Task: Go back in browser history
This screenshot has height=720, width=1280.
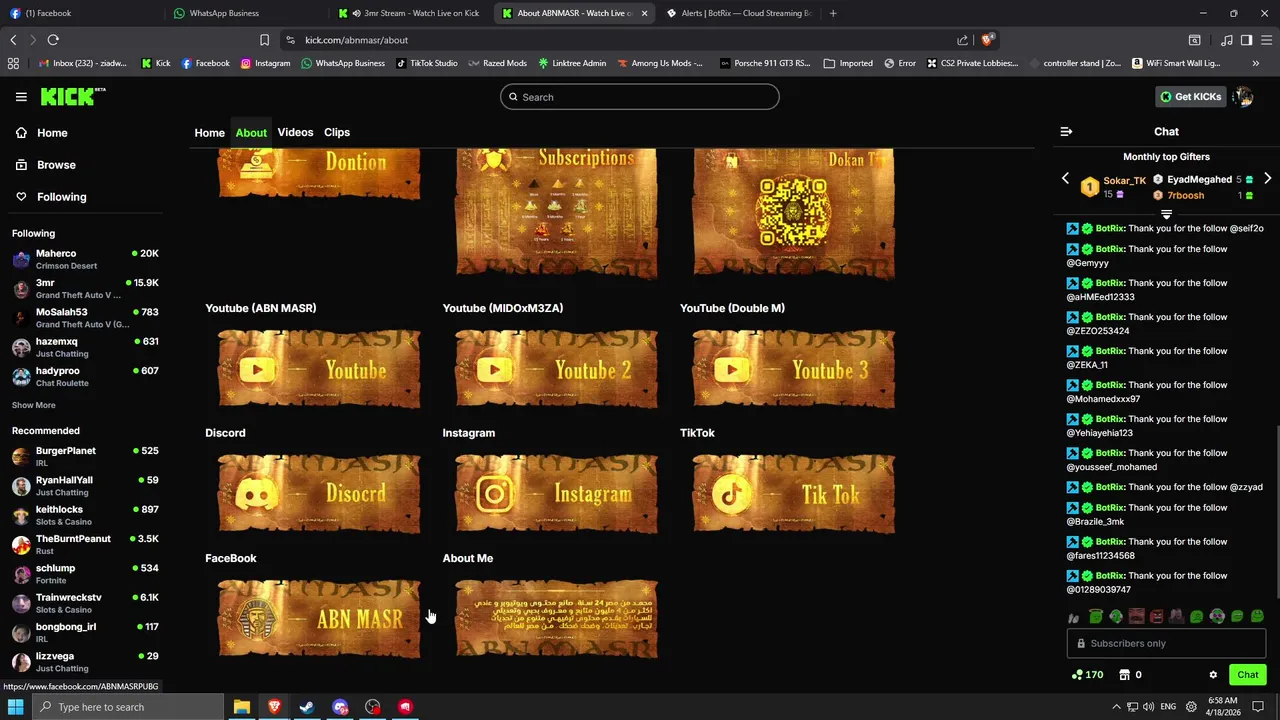Action: coord(13,40)
